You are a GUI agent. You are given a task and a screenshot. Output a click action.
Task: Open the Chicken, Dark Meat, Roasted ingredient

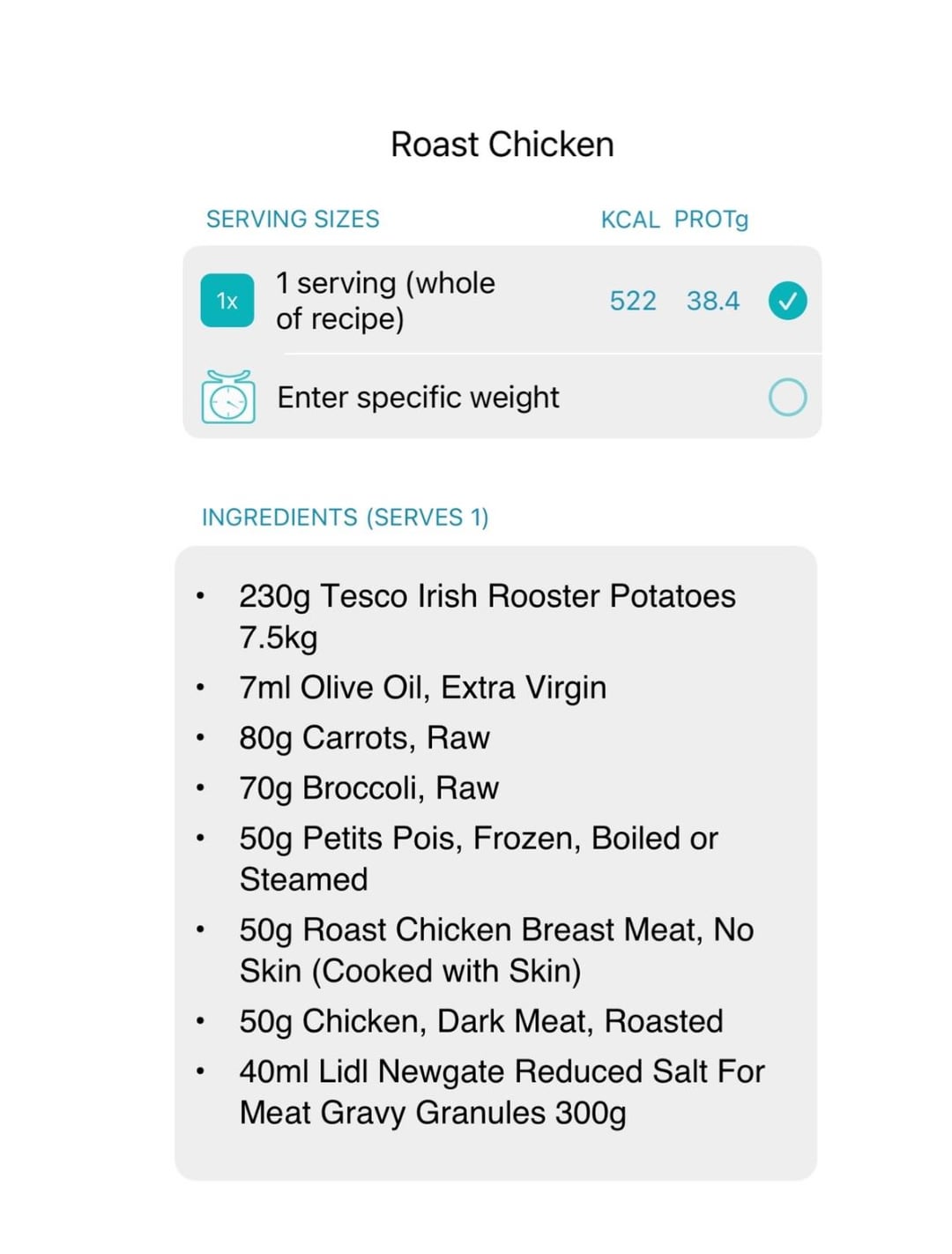[480, 1021]
